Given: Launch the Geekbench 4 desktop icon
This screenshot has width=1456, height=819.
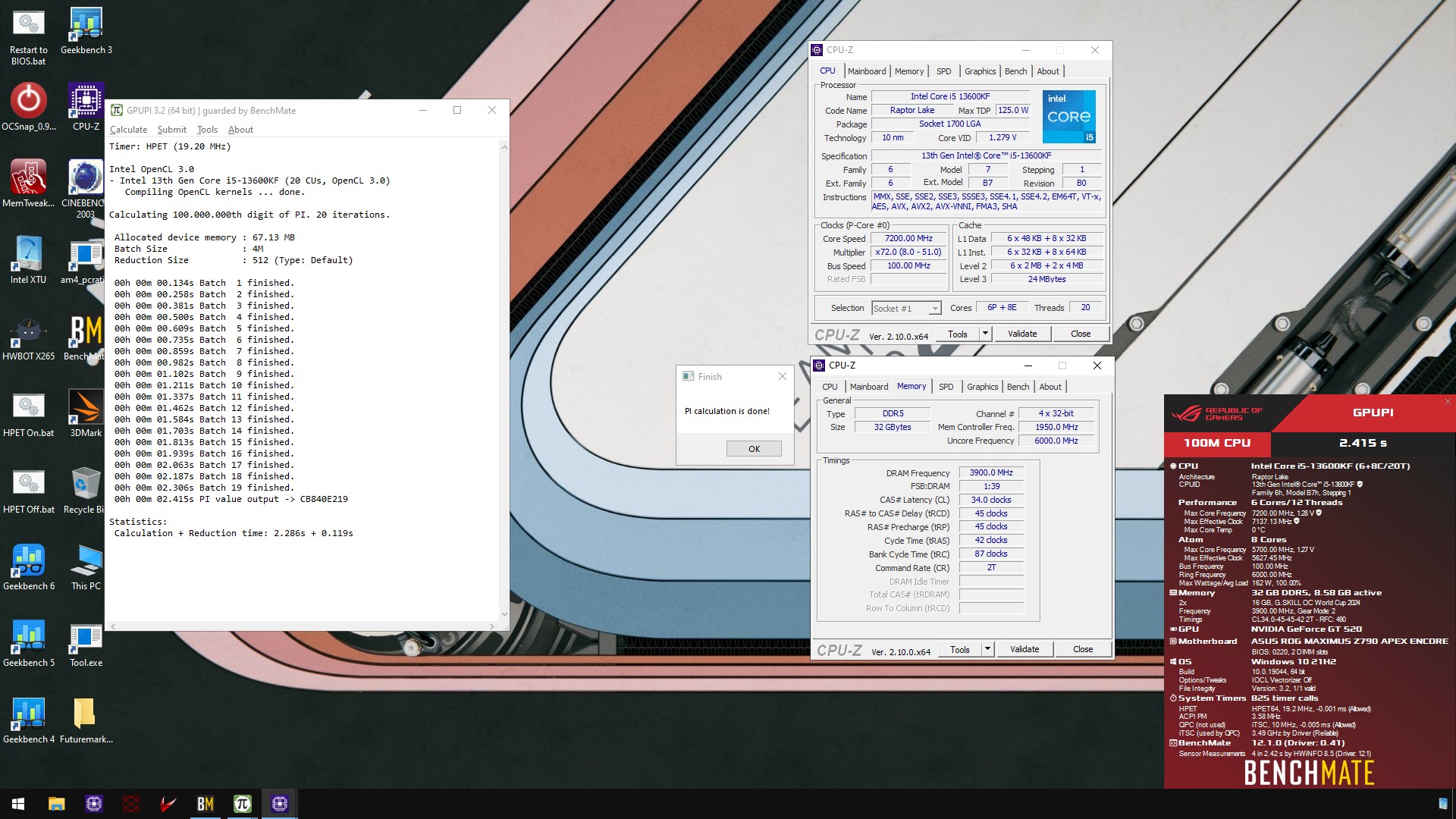Looking at the screenshot, I should pyautogui.click(x=28, y=720).
